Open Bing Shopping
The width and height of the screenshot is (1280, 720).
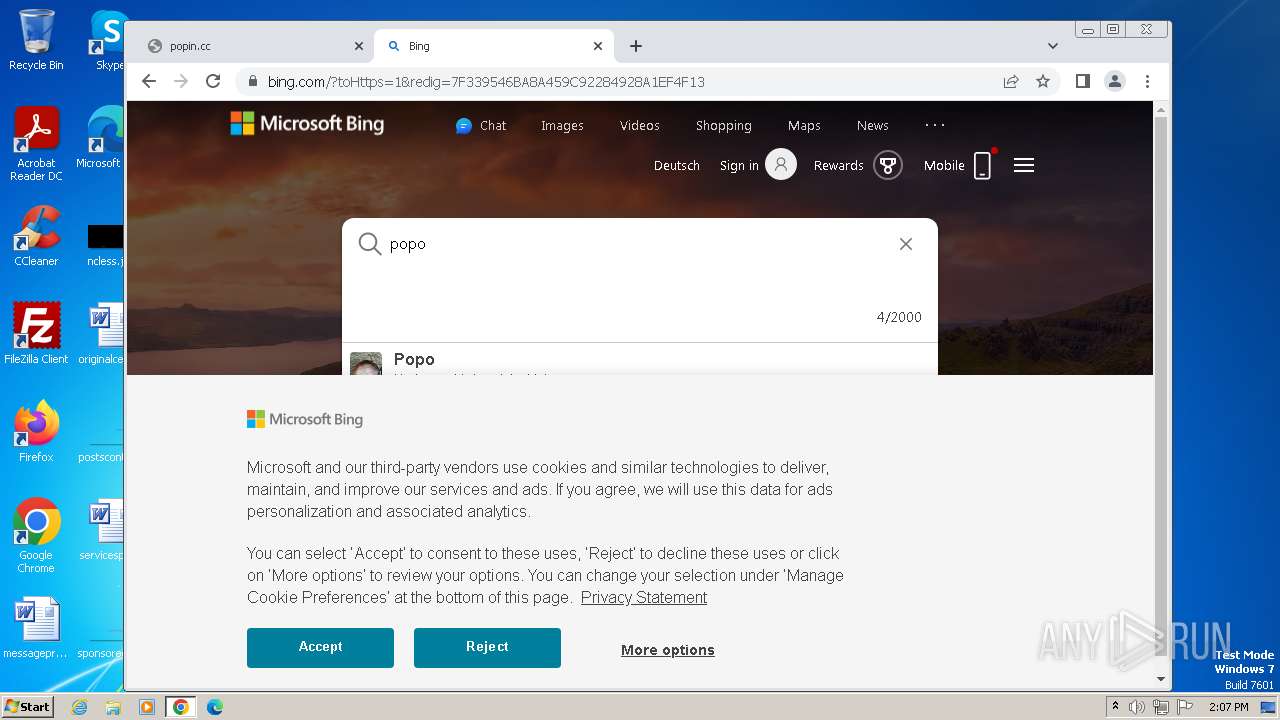(x=724, y=126)
